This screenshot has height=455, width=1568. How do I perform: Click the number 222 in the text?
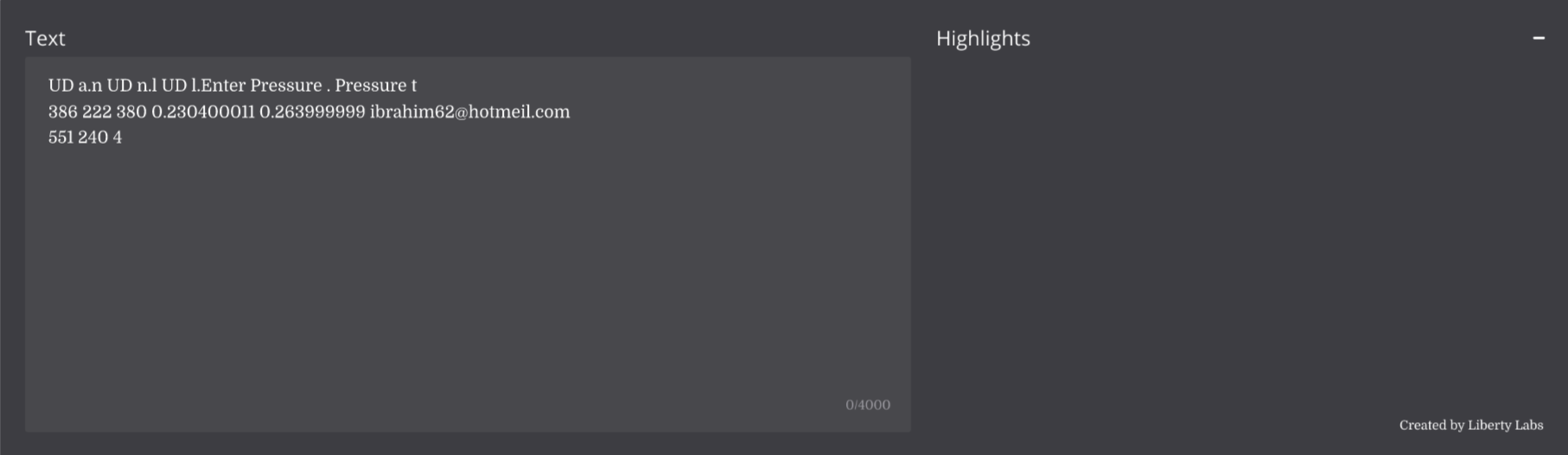tap(97, 112)
